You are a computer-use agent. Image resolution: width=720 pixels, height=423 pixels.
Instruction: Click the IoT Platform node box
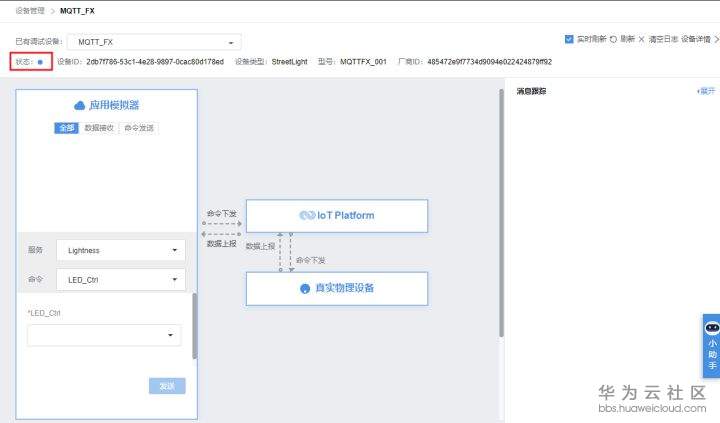coord(337,215)
